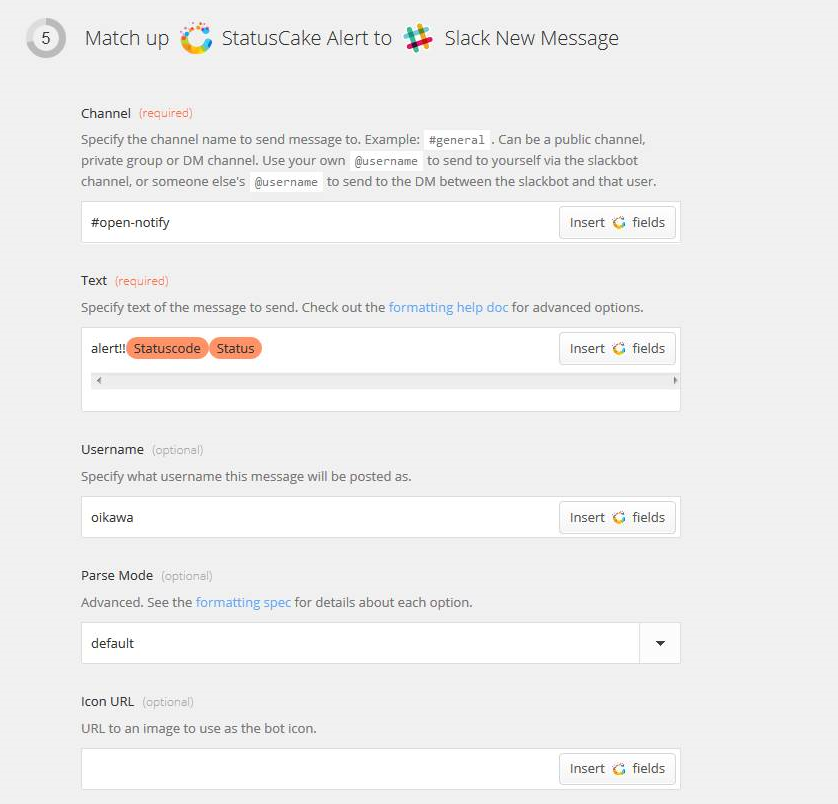Open the formatting help doc link
The height and width of the screenshot is (804, 838).
click(x=448, y=307)
